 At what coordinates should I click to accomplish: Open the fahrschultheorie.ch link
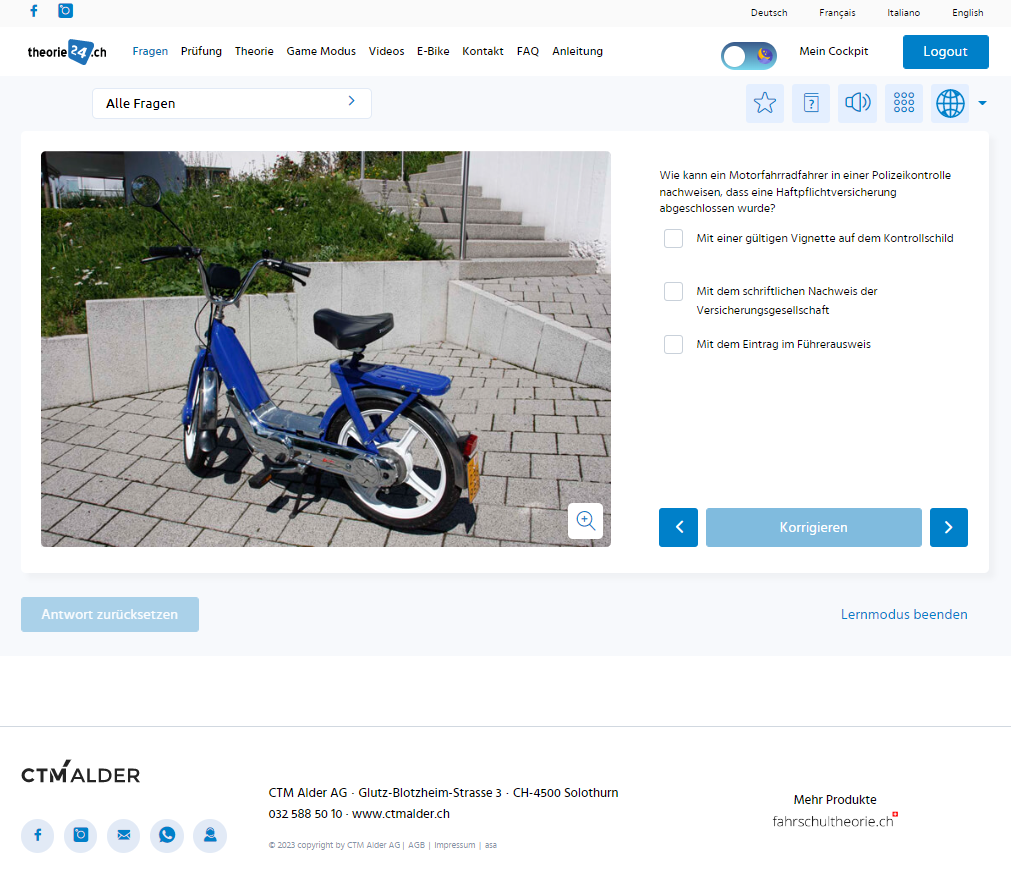tap(833, 821)
